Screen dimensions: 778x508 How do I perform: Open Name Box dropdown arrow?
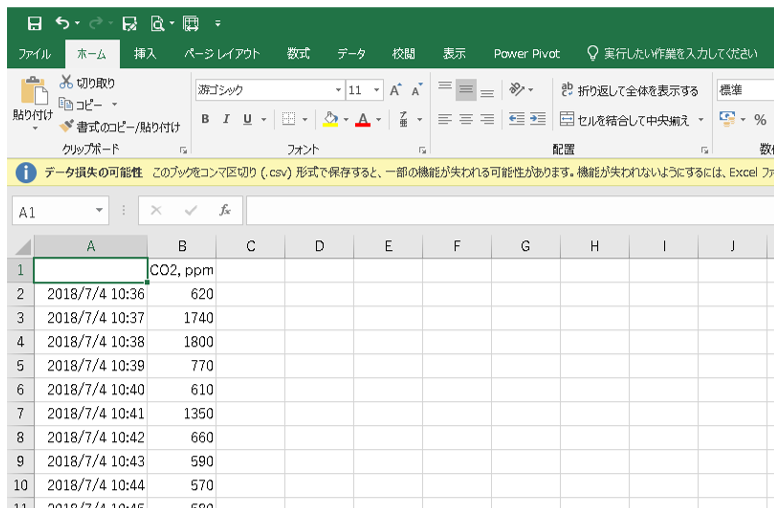(x=99, y=210)
